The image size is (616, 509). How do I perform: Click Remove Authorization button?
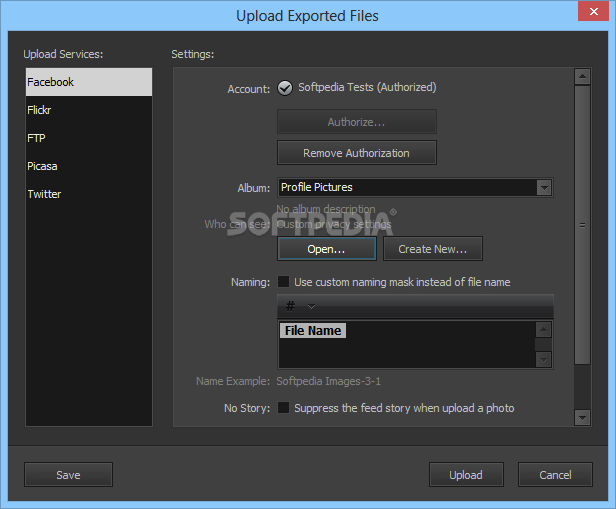coord(357,153)
